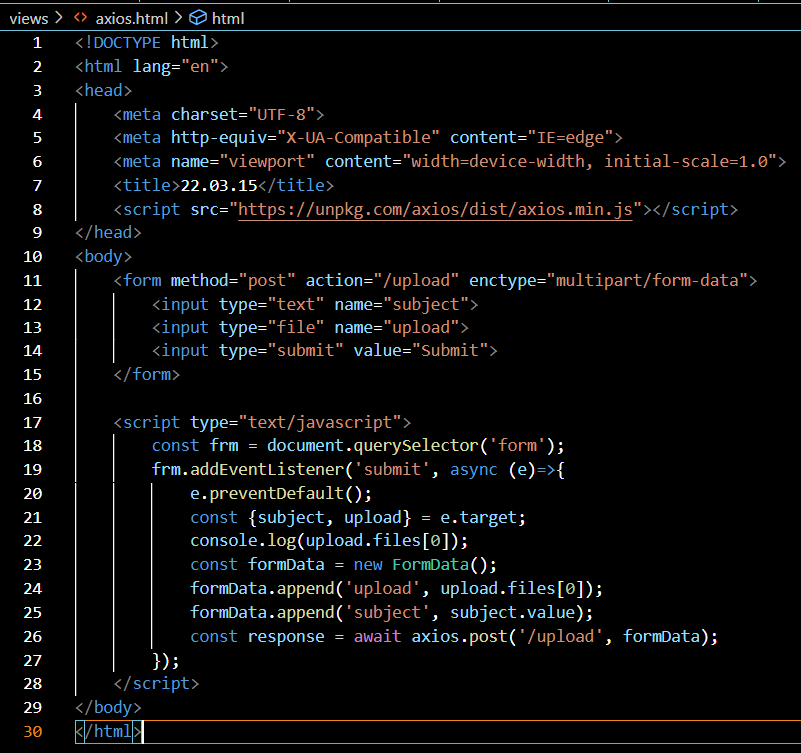Click the initial-scale=1.0 text

(686, 161)
